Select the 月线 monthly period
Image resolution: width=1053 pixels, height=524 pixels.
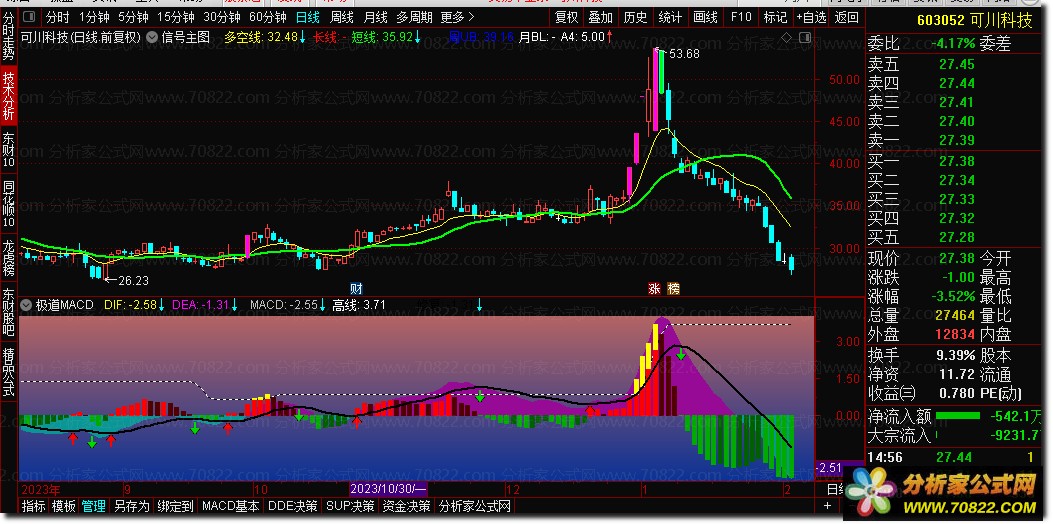coord(375,17)
